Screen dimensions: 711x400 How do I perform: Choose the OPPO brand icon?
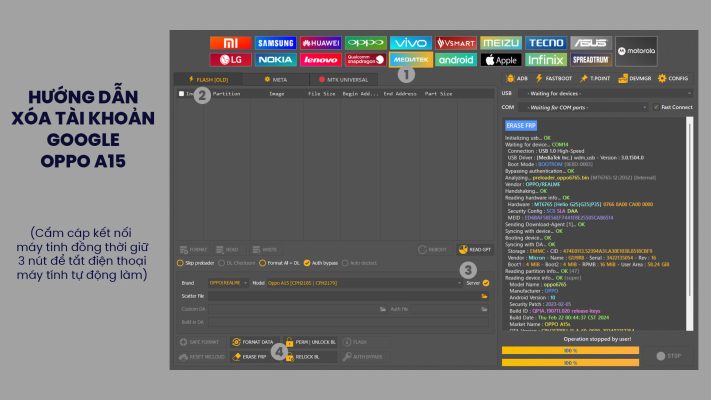pyautogui.click(x=366, y=43)
